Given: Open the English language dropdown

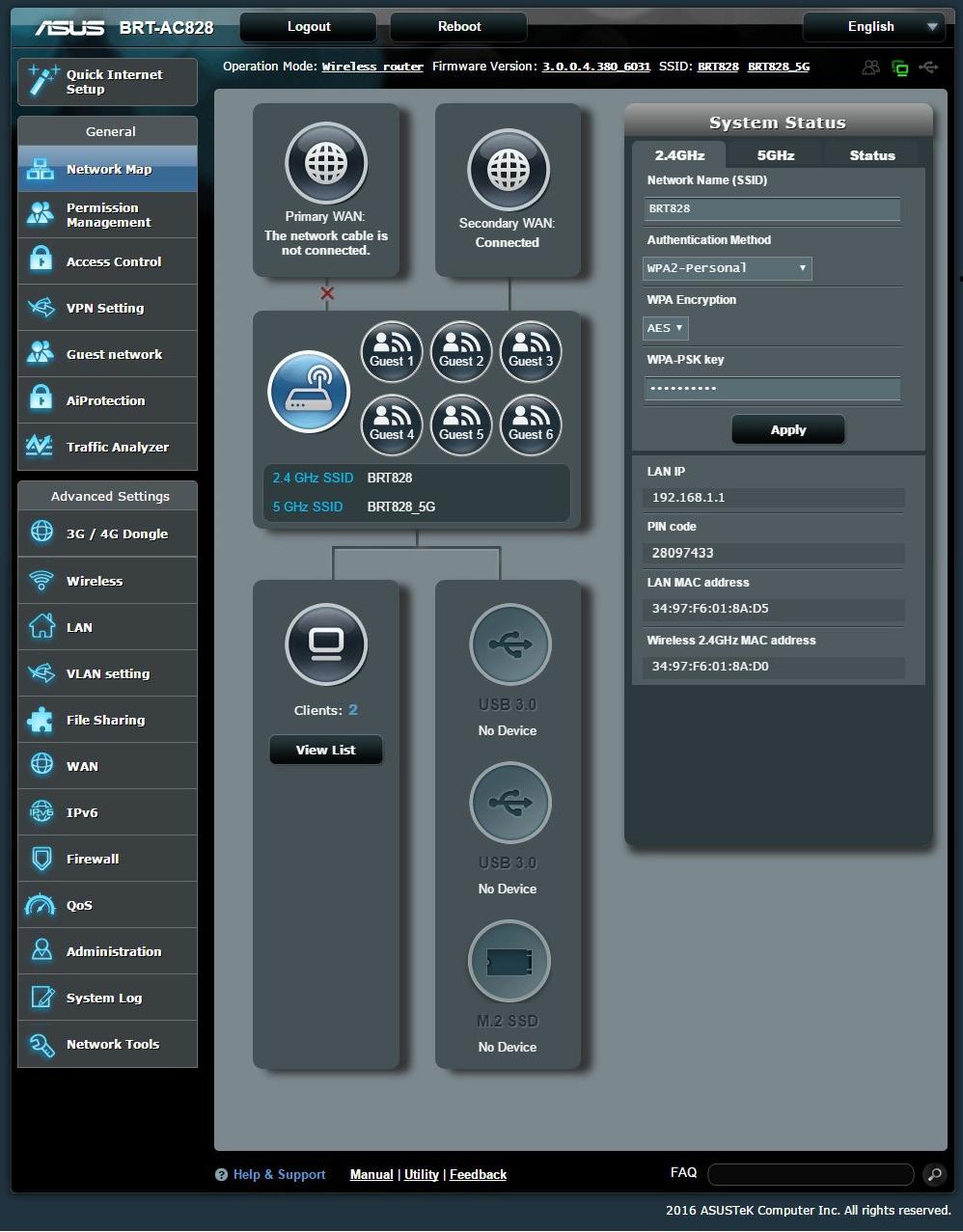Looking at the screenshot, I should (872, 27).
